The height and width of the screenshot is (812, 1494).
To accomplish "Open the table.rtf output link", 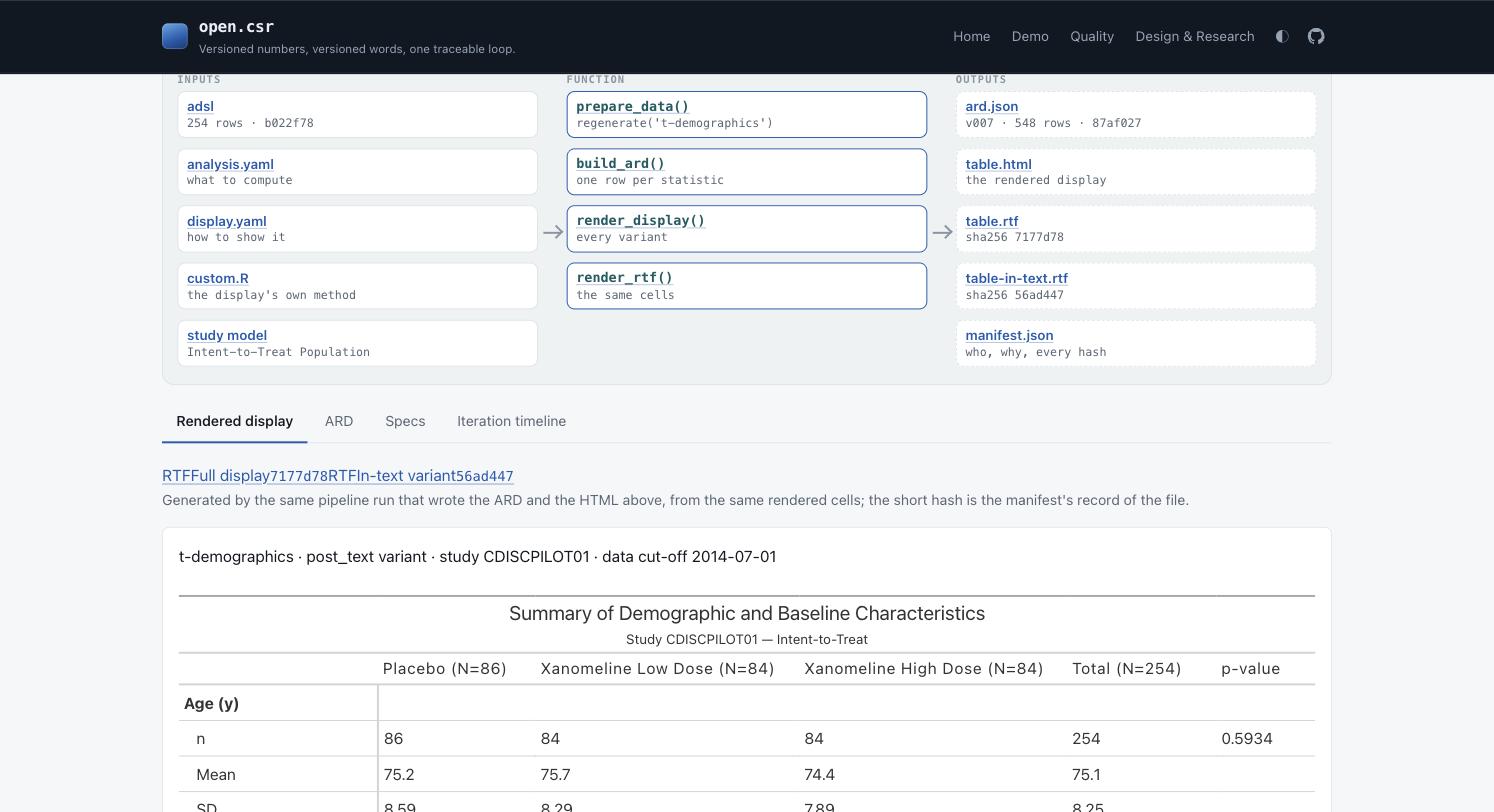I will tap(991, 221).
